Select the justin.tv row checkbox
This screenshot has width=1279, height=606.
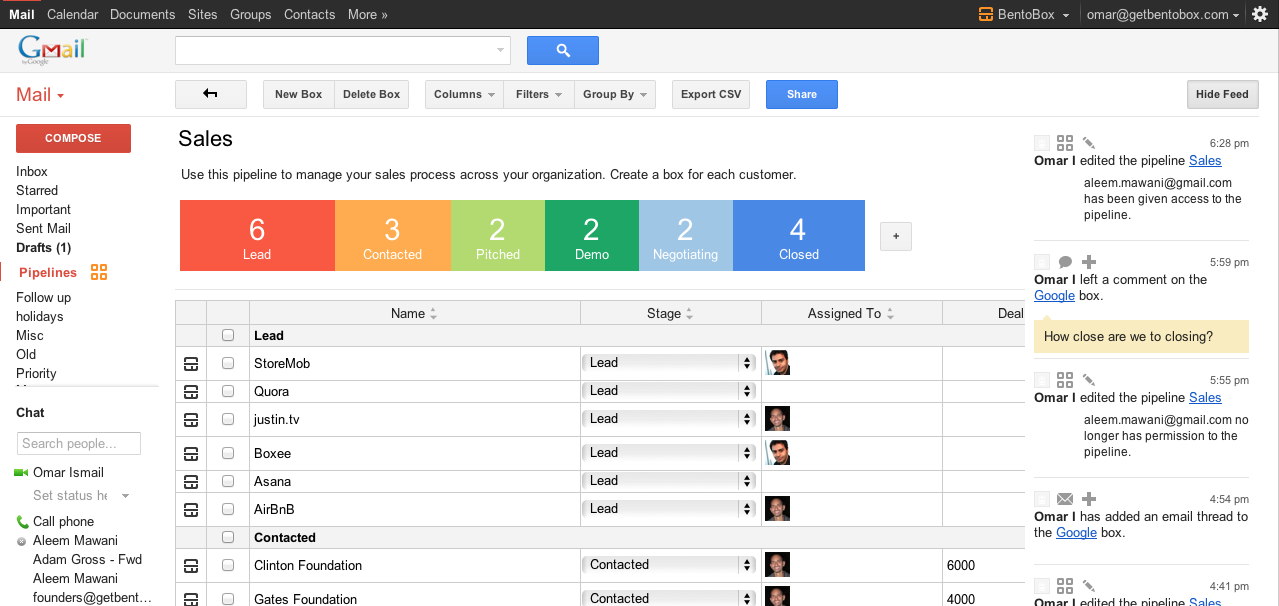click(x=228, y=419)
